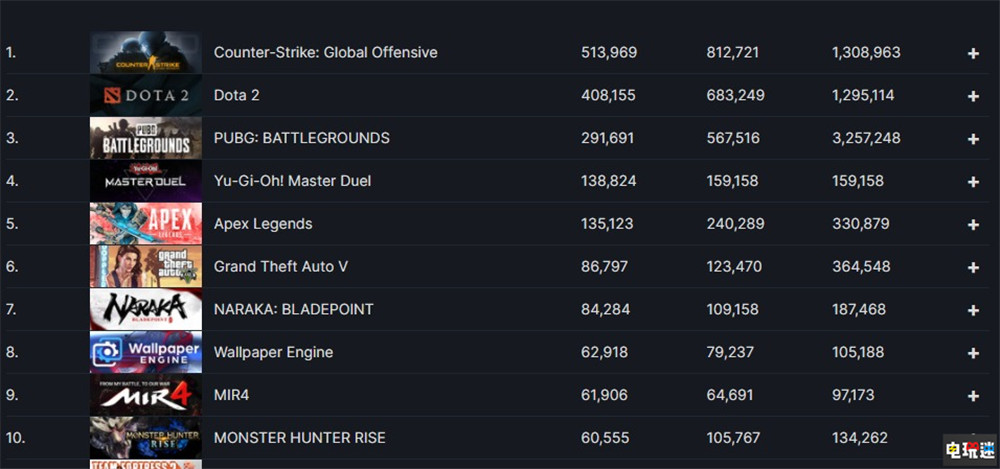Open the Grand Theft Auto V thumbnail
The width and height of the screenshot is (1000, 469).
pyautogui.click(x=145, y=267)
